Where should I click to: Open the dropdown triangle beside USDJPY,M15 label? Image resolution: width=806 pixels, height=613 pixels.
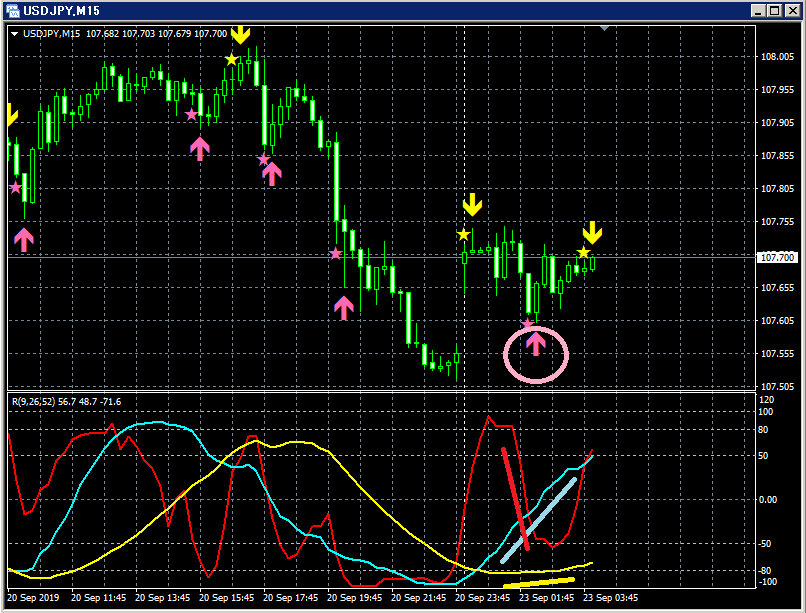coord(14,34)
